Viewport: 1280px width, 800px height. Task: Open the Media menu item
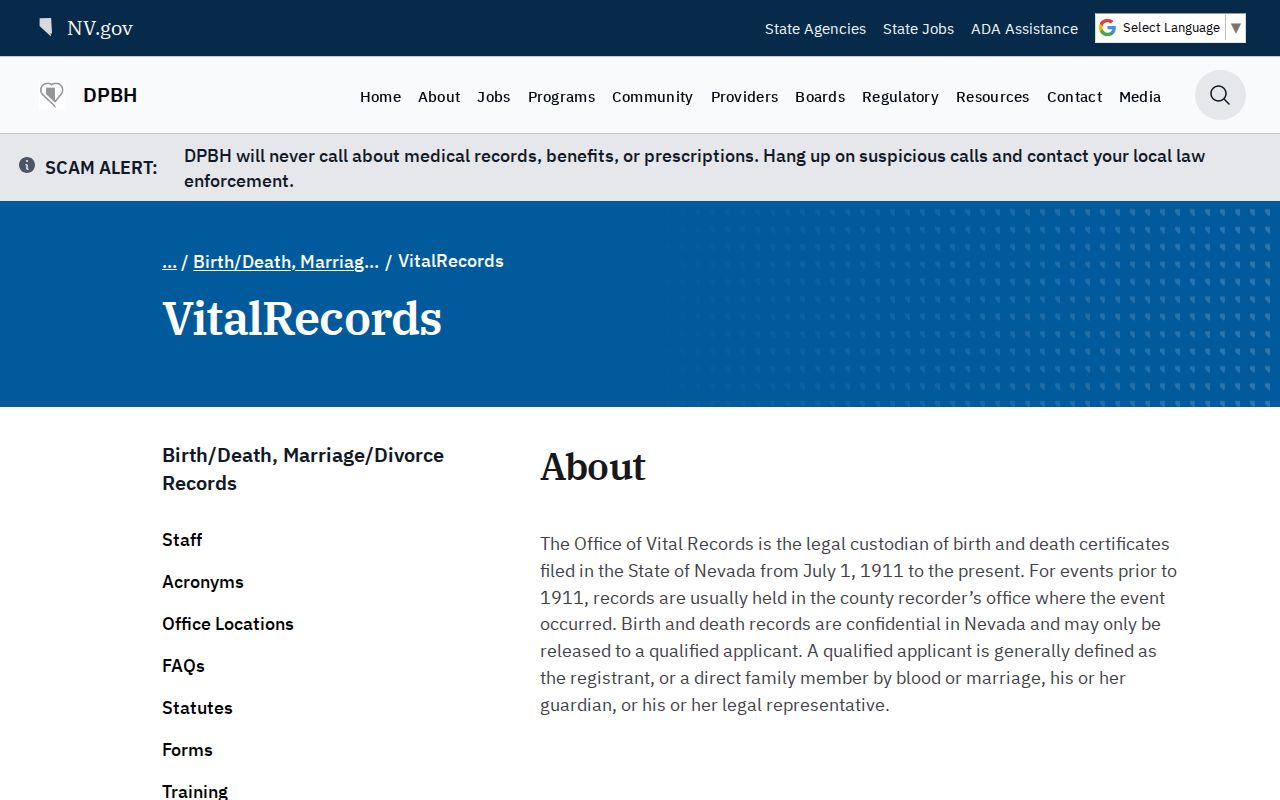pos(1140,97)
